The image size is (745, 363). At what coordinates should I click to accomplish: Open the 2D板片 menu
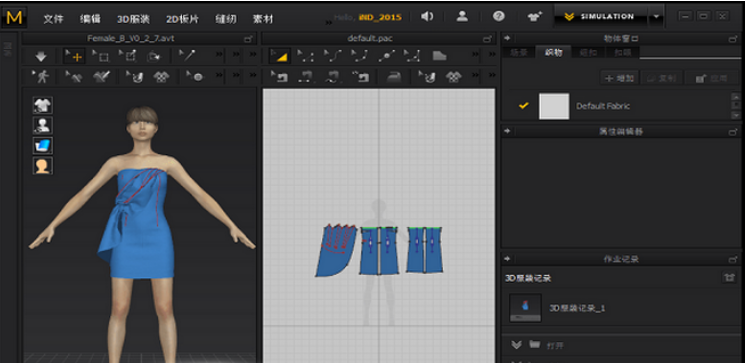[x=182, y=19]
